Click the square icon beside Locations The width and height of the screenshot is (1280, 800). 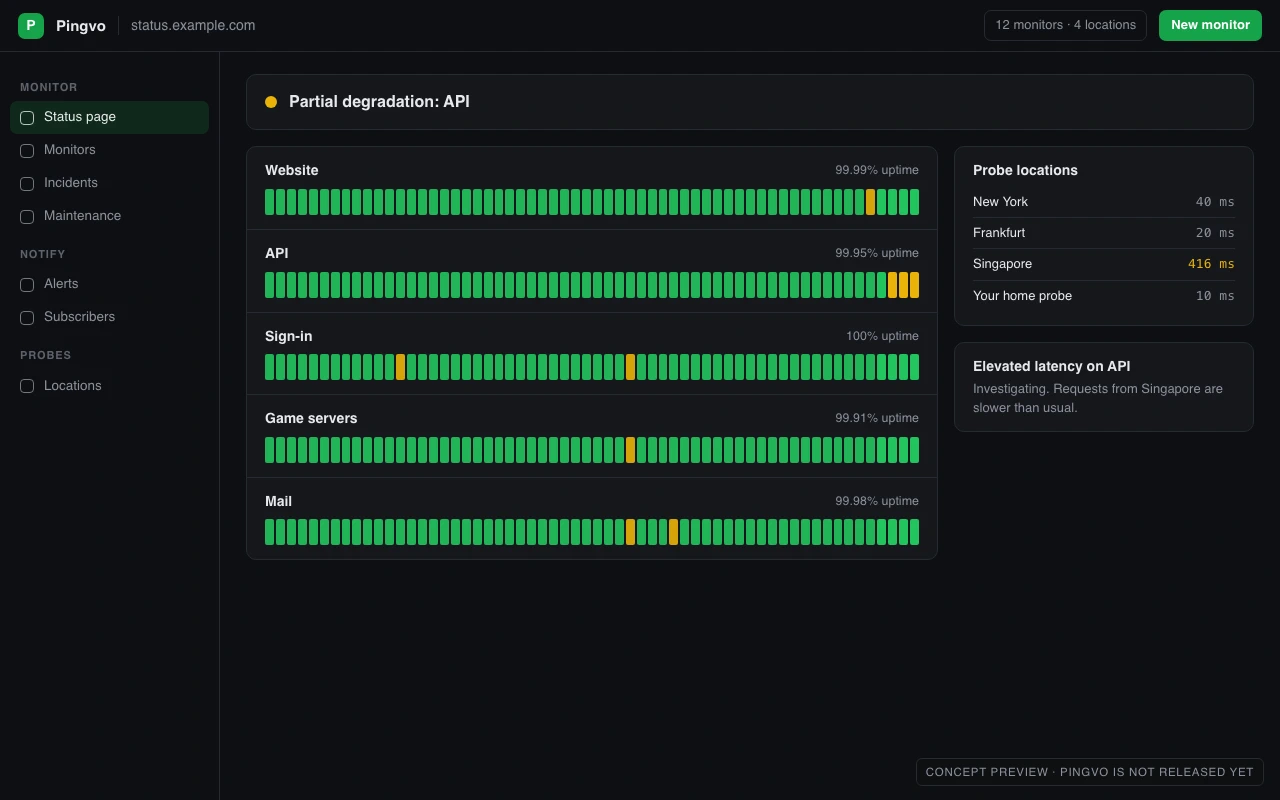[x=27, y=386]
